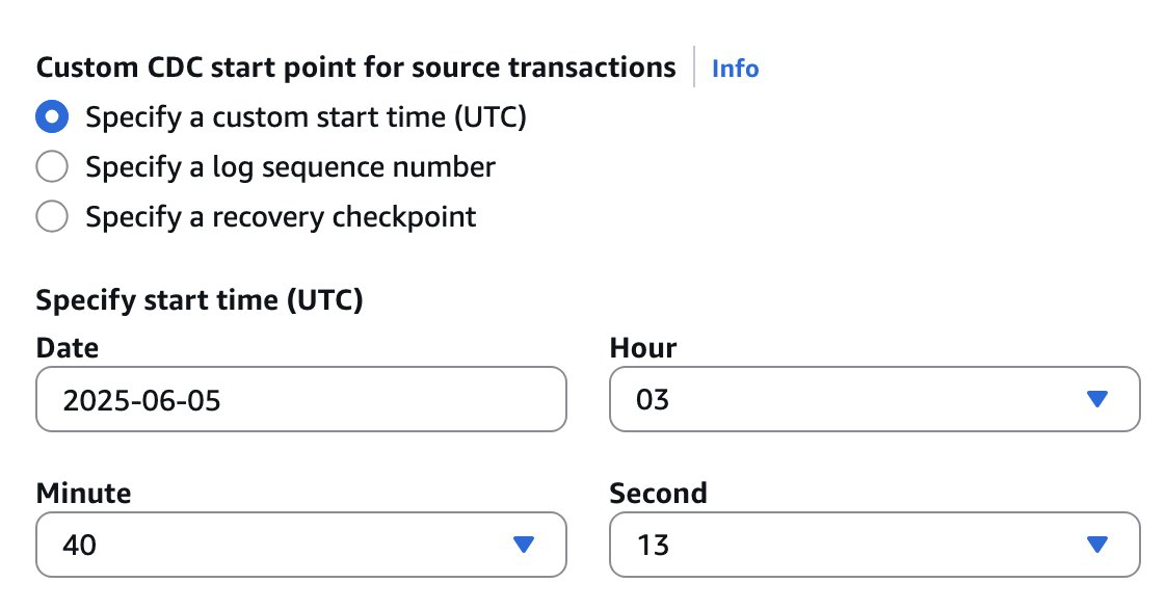The width and height of the screenshot is (1166, 610).
Task: Select the custom start time radio button
Action: pos(52,118)
